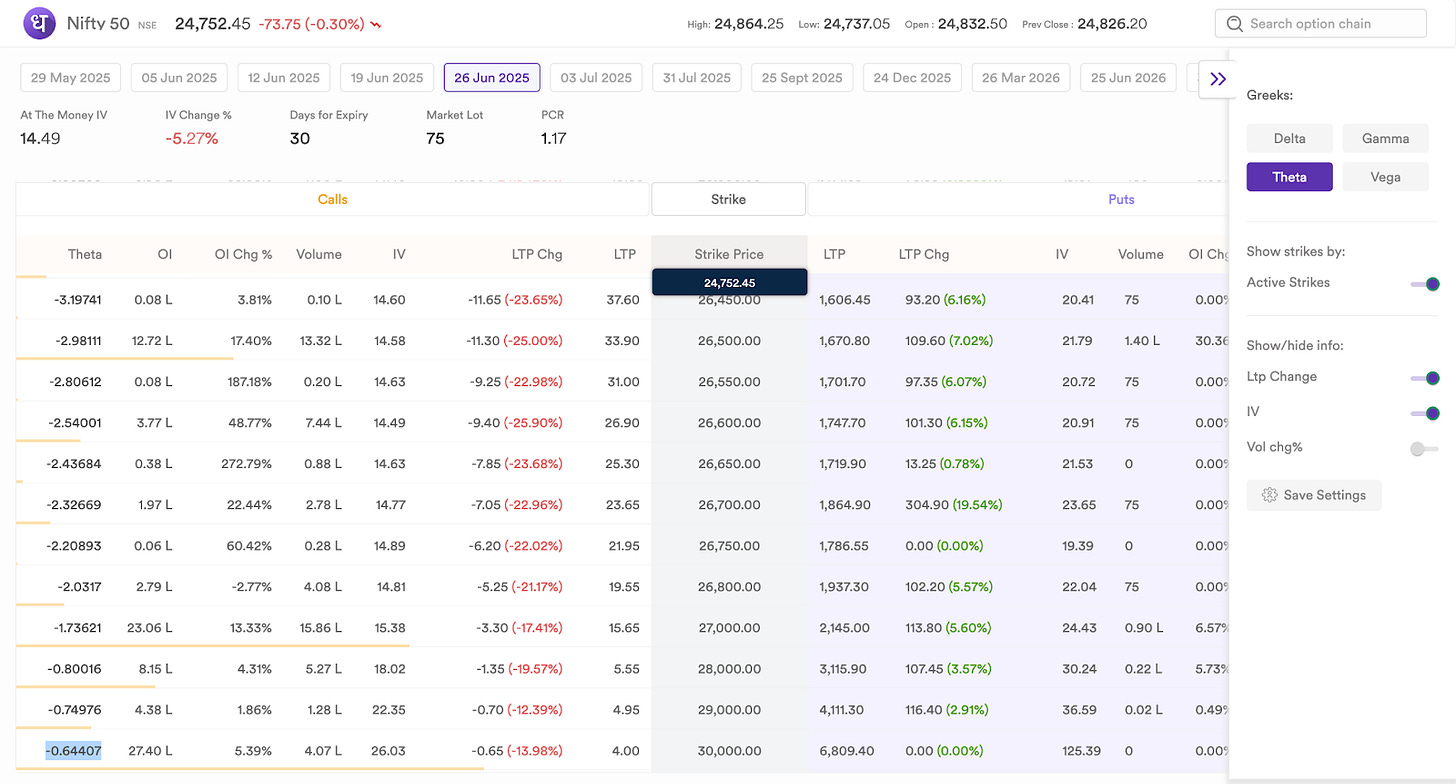1456x784 pixels.
Task: Click the Save Settings button
Action: (1314, 495)
